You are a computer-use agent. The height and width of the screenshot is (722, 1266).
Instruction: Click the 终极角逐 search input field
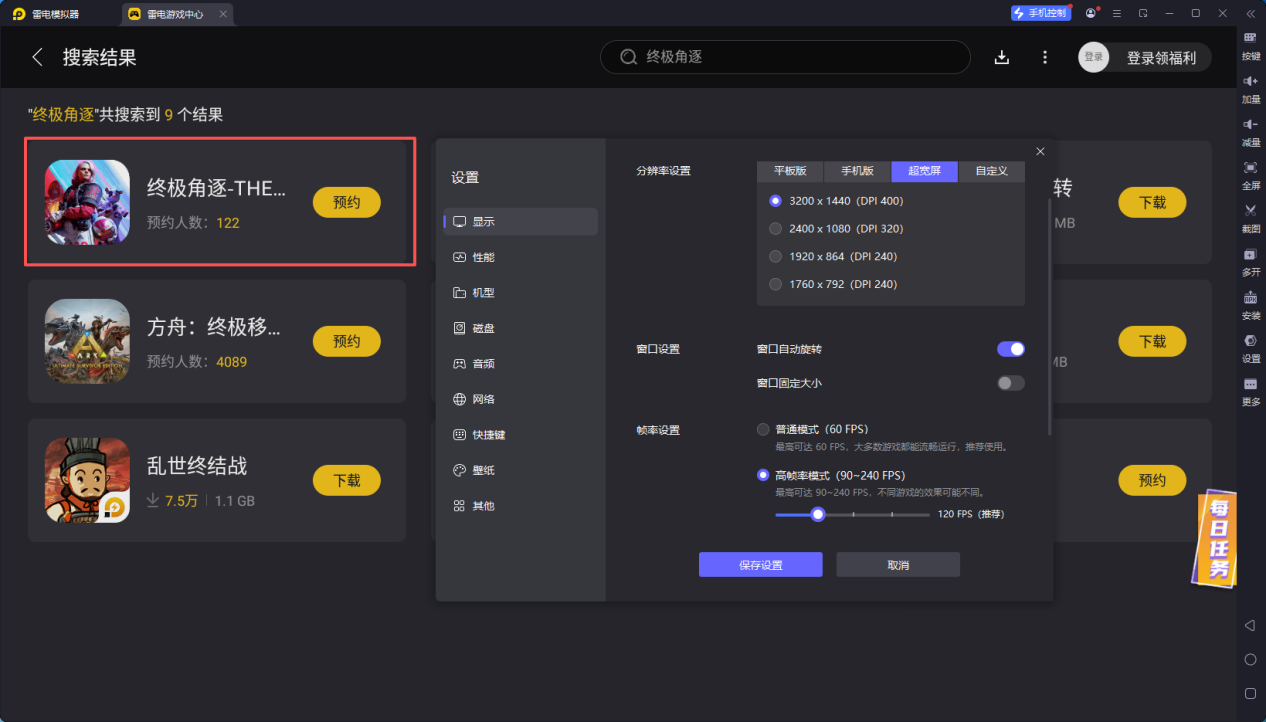[785, 57]
